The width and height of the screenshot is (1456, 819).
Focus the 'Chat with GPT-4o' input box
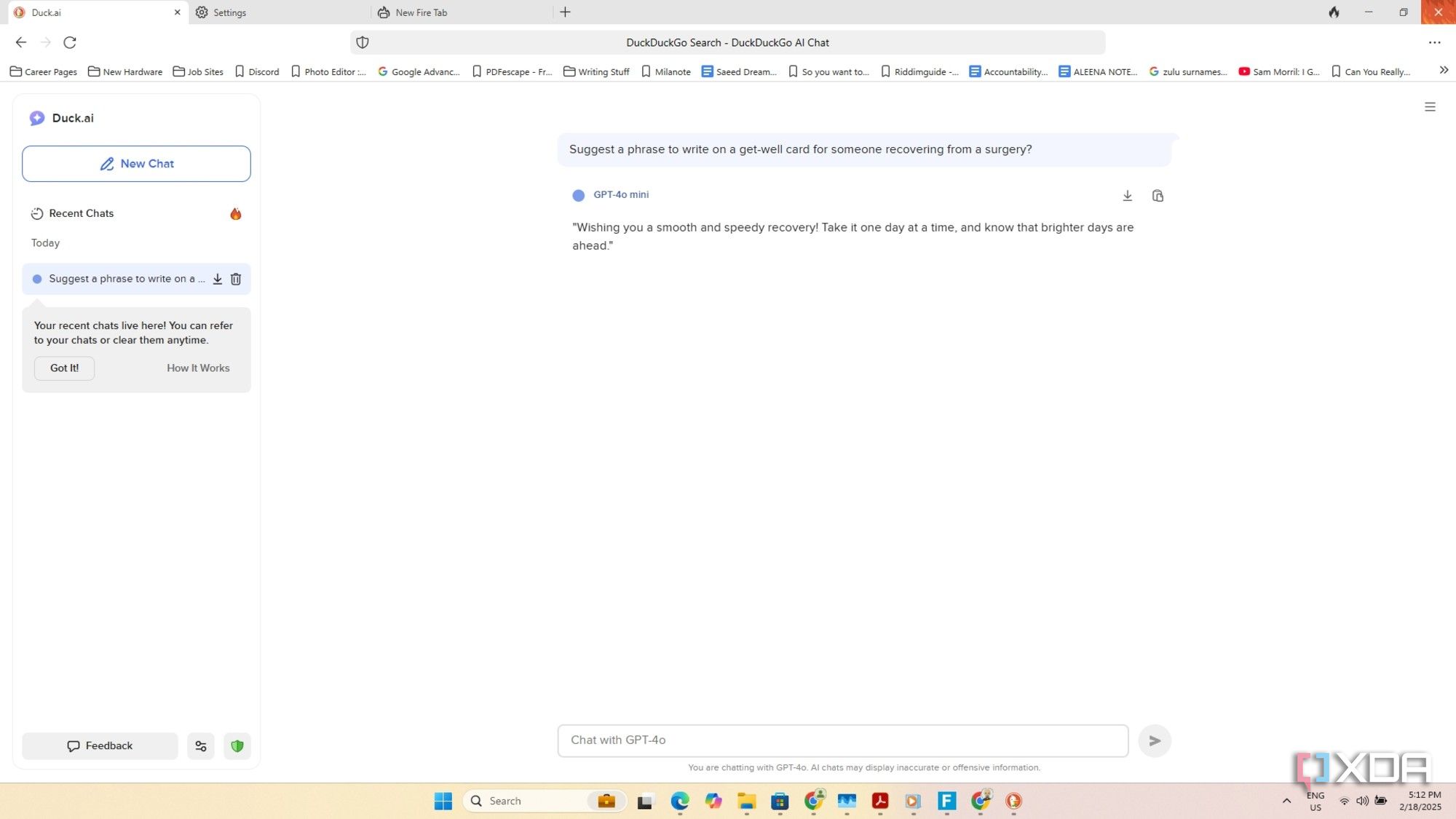[x=842, y=740]
